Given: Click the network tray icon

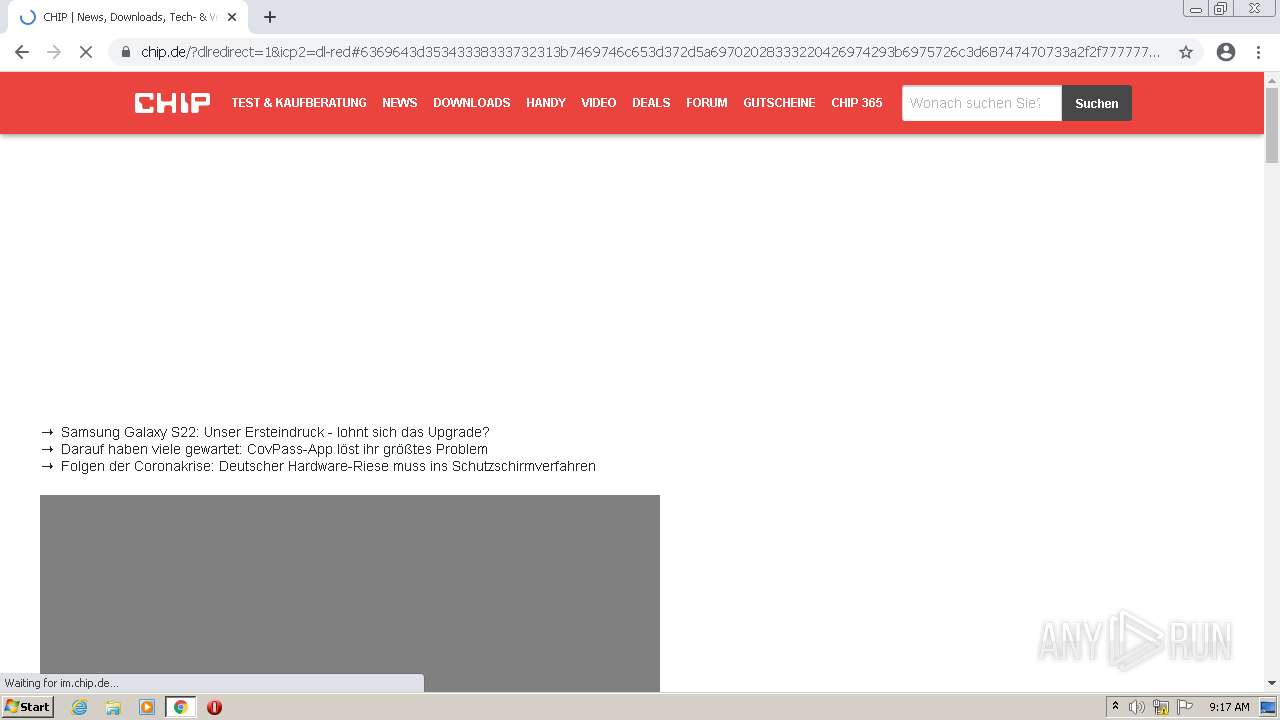Looking at the screenshot, I should pos(1161,707).
